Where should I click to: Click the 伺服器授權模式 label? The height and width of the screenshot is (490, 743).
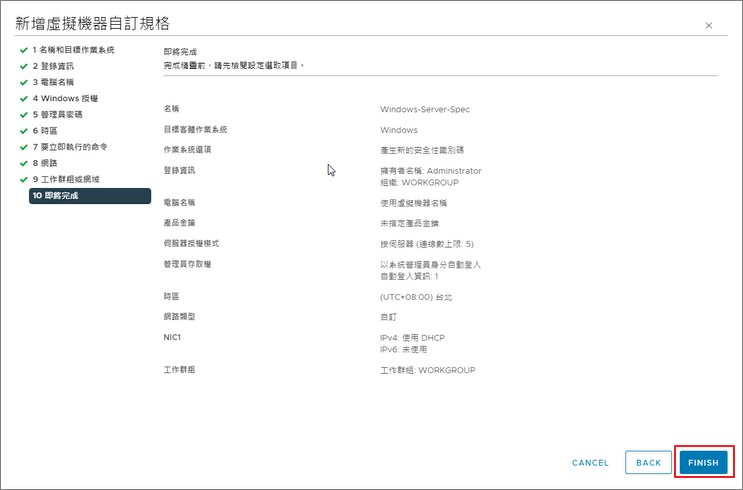[x=191, y=244]
